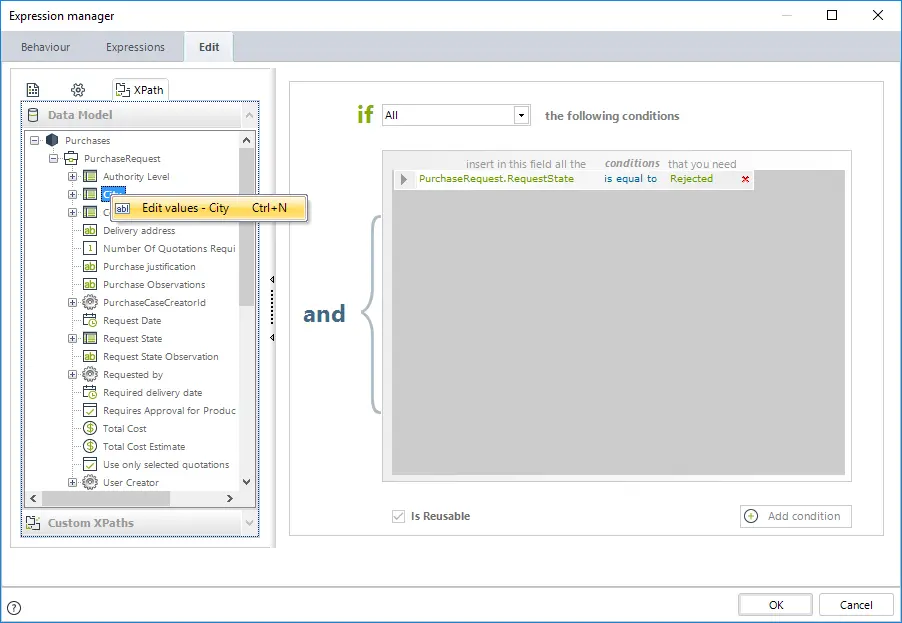Screen dimensions: 902x623
Task: Select Request Date in the data model
Action: coord(132,320)
